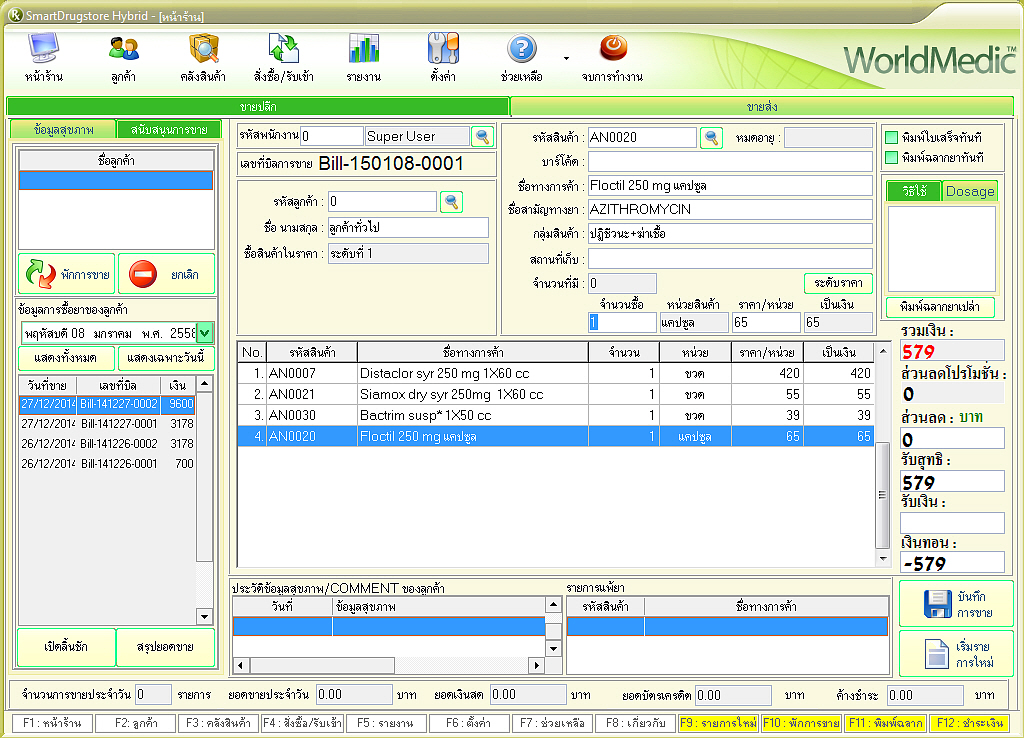Click health comment horizontal scrollbar right arrow

(537, 665)
